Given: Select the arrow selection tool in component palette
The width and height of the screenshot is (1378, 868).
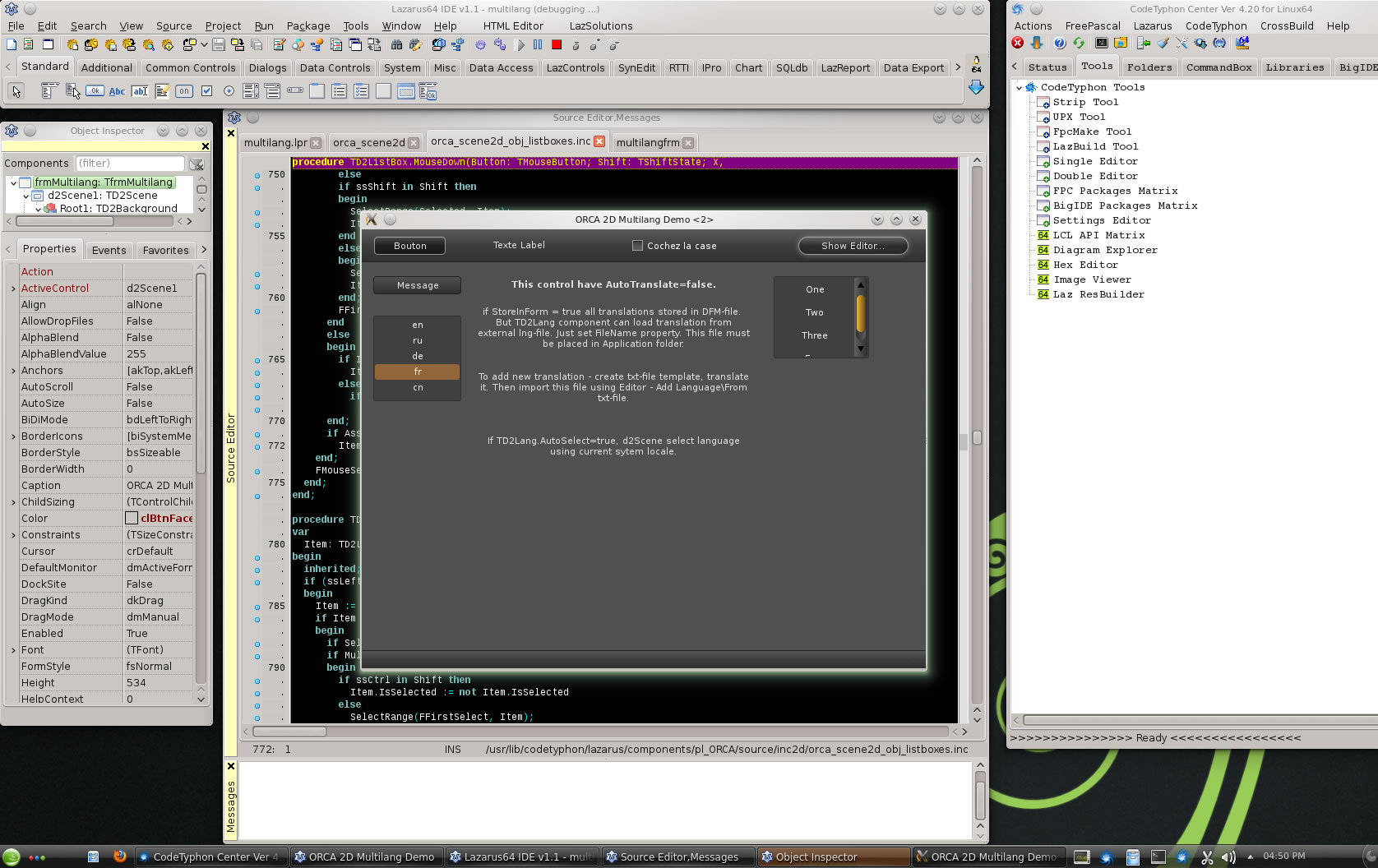Looking at the screenshot, I should point(16,91).
